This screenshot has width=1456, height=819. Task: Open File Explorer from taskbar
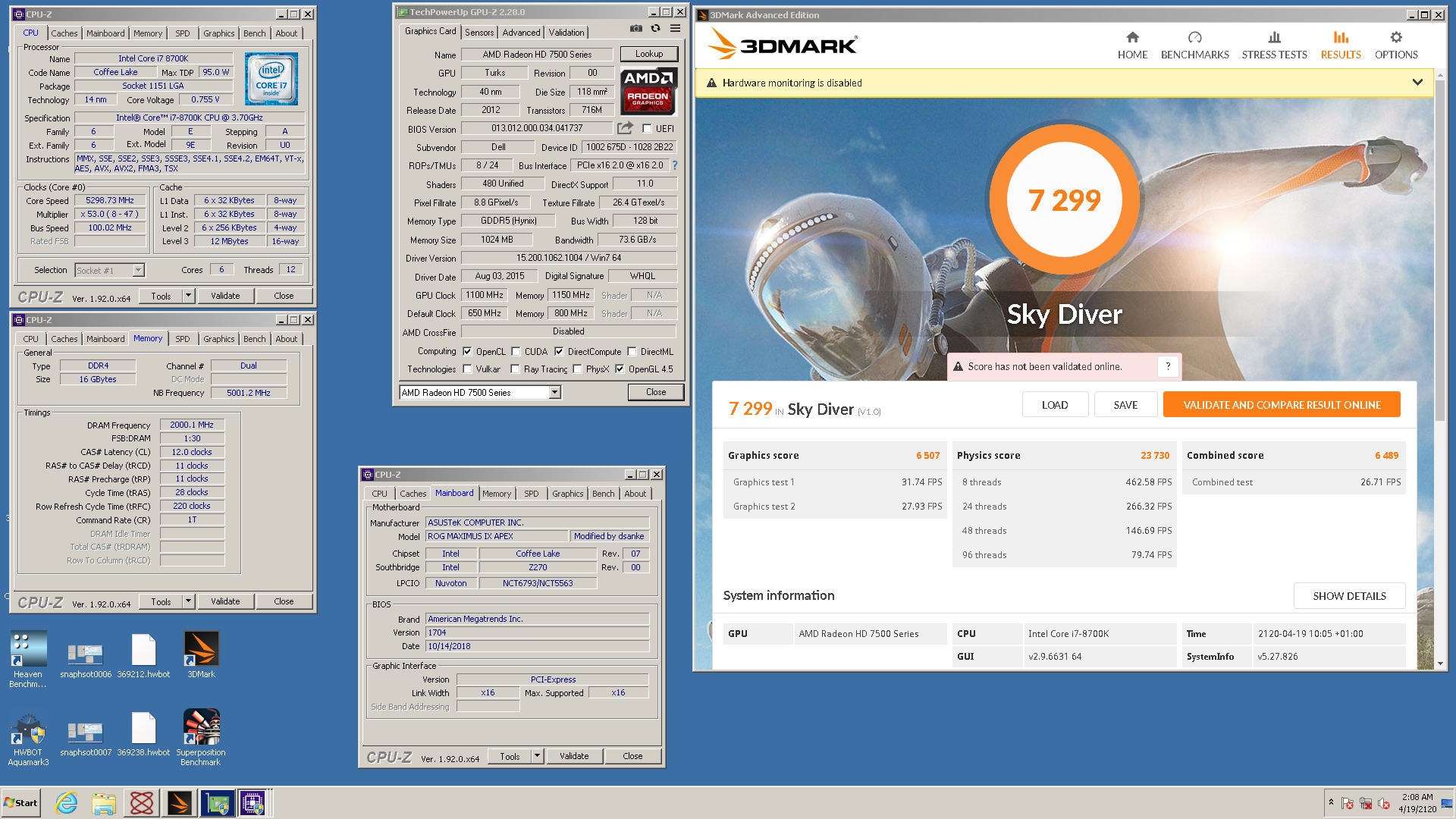(104, 802)
